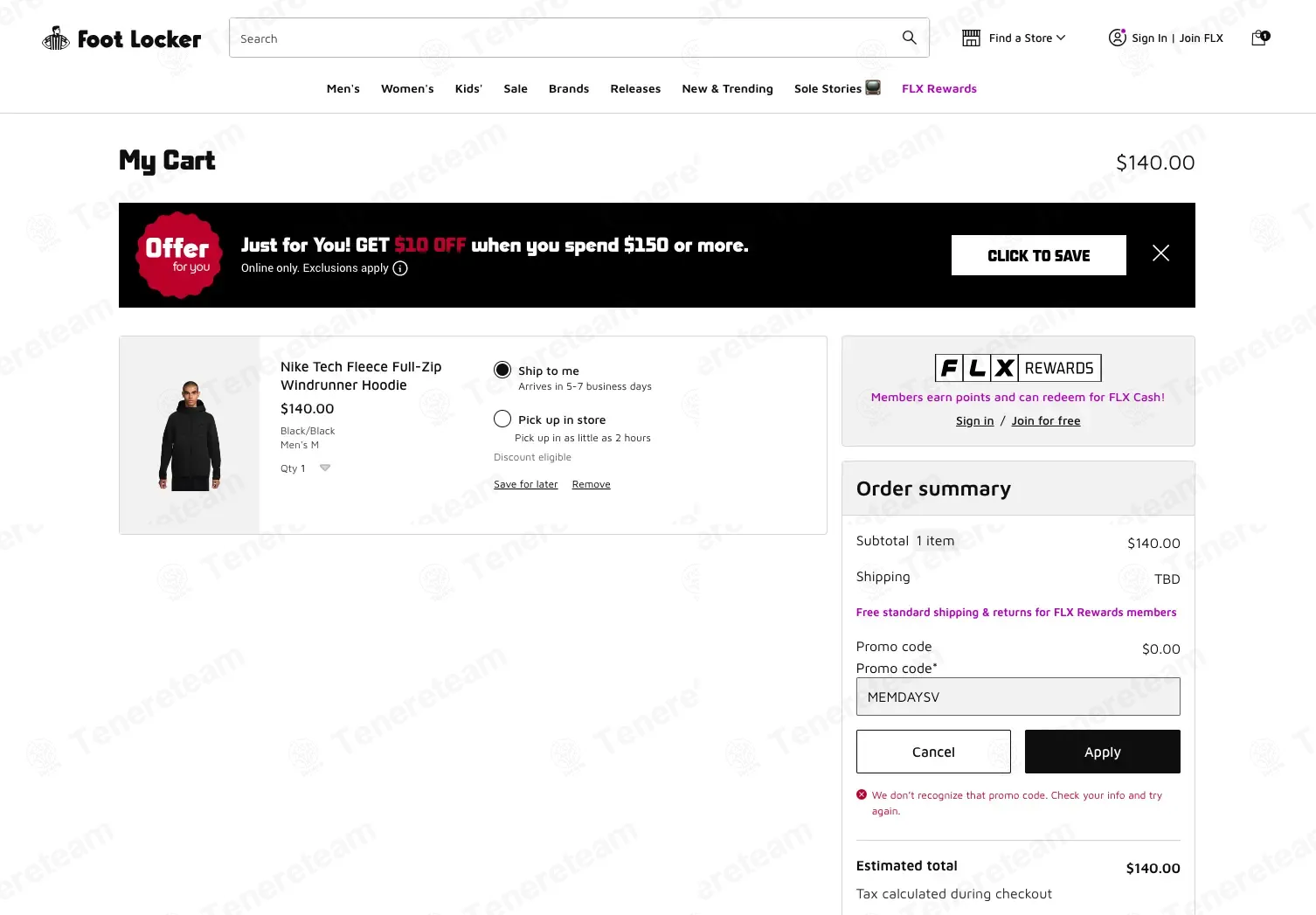Viewport: 1316px width, 915px height.
Task: Open the Men's menu
Action: coord(343,88)
